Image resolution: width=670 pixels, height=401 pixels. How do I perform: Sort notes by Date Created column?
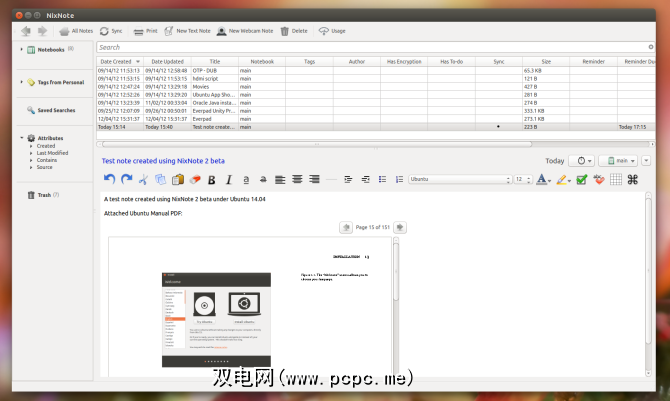[119, 61]
